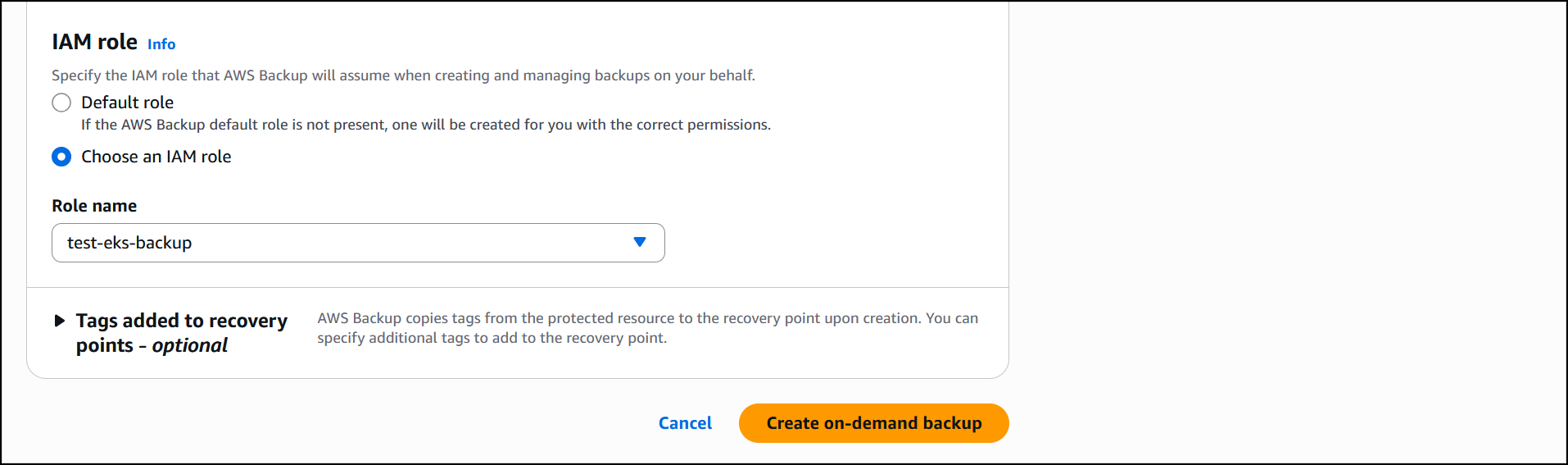This screenshot has width=1568, height=465.
Task: Click the blank footer area left of Cancel
Action: (x=328, y=423)
